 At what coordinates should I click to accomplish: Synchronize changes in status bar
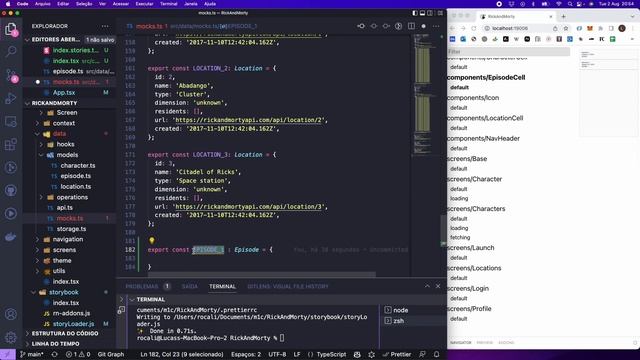click(54, 354)
